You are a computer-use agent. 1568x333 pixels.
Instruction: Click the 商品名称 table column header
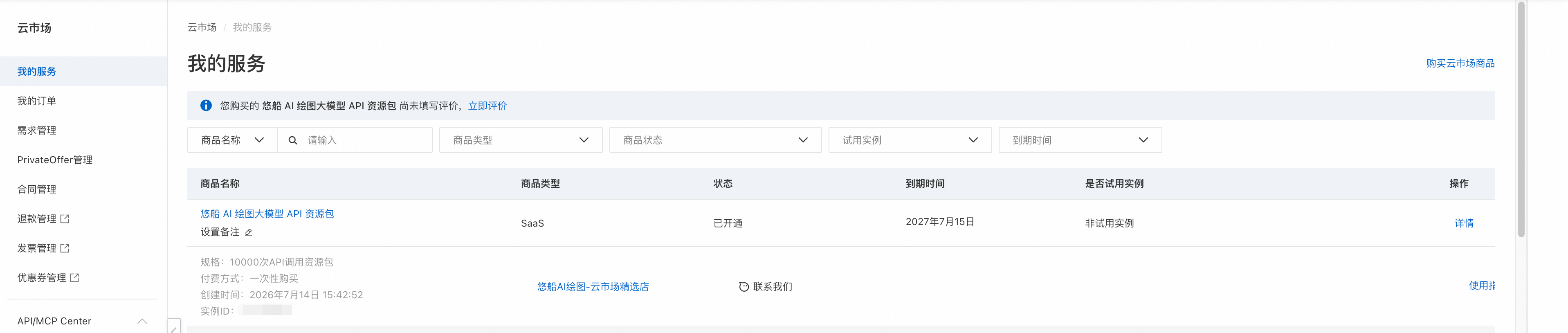tap(220, 184)
